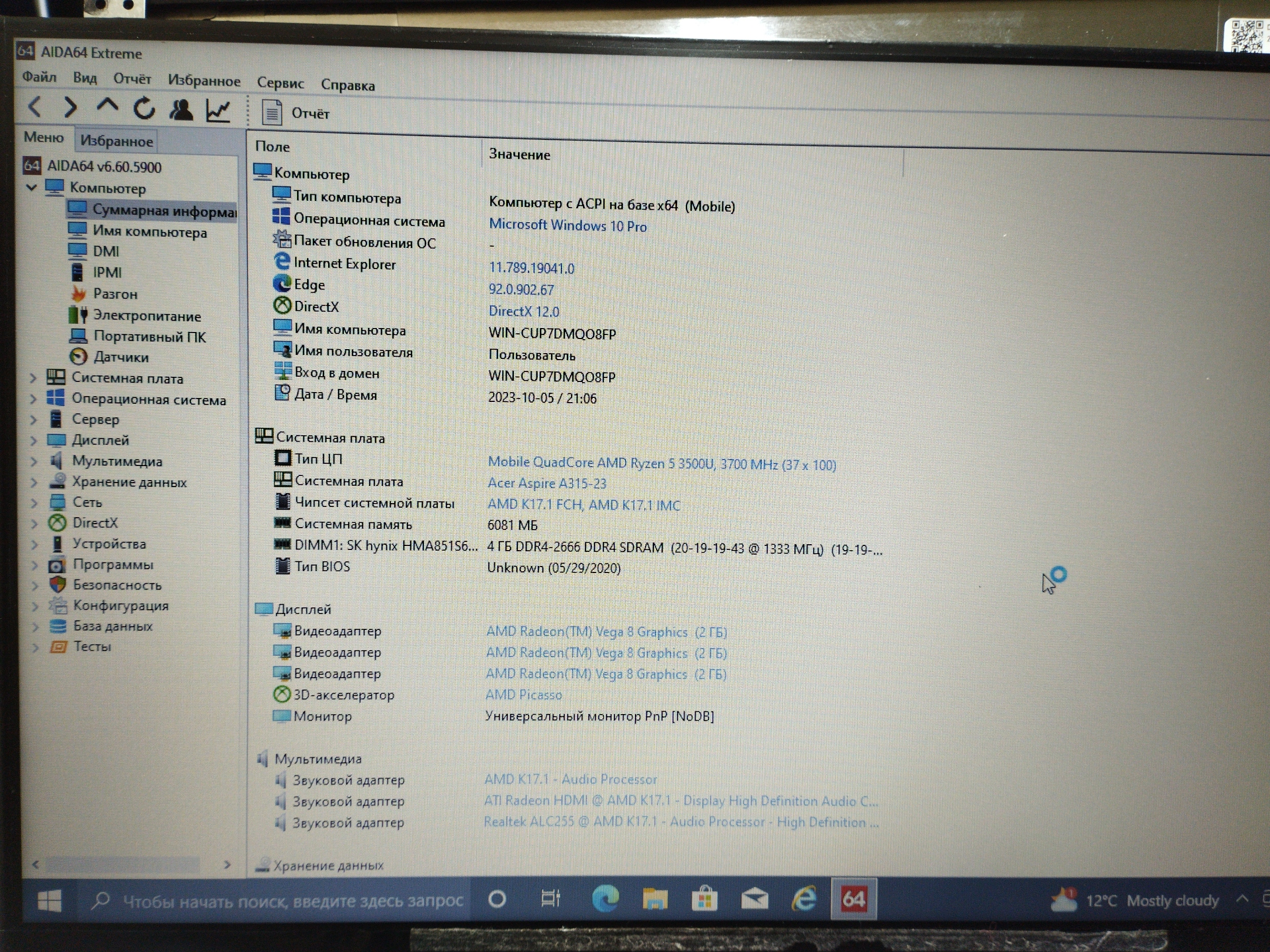
Task: Select the Портативный ПК tree item
Action: click(x=138, y=337)
